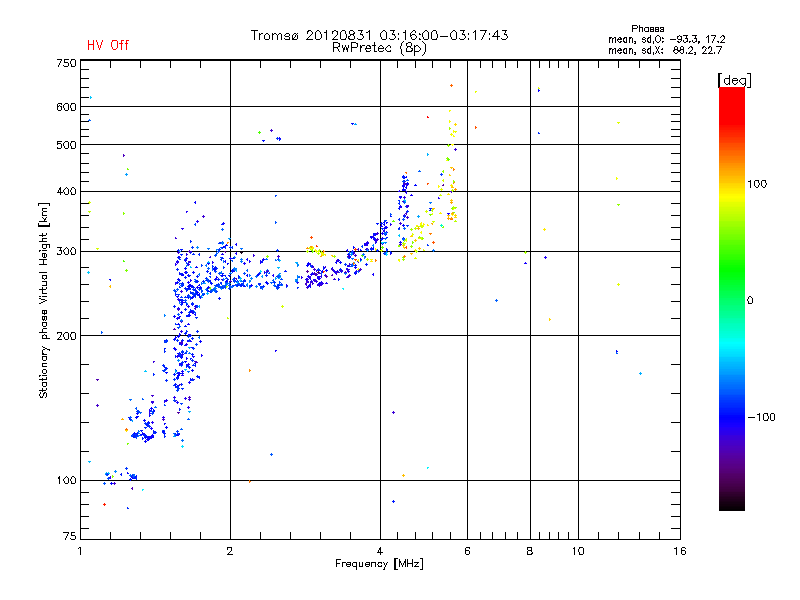Click the y-axis '200' tick label
The image size is (800, 600).
point(66,336)
